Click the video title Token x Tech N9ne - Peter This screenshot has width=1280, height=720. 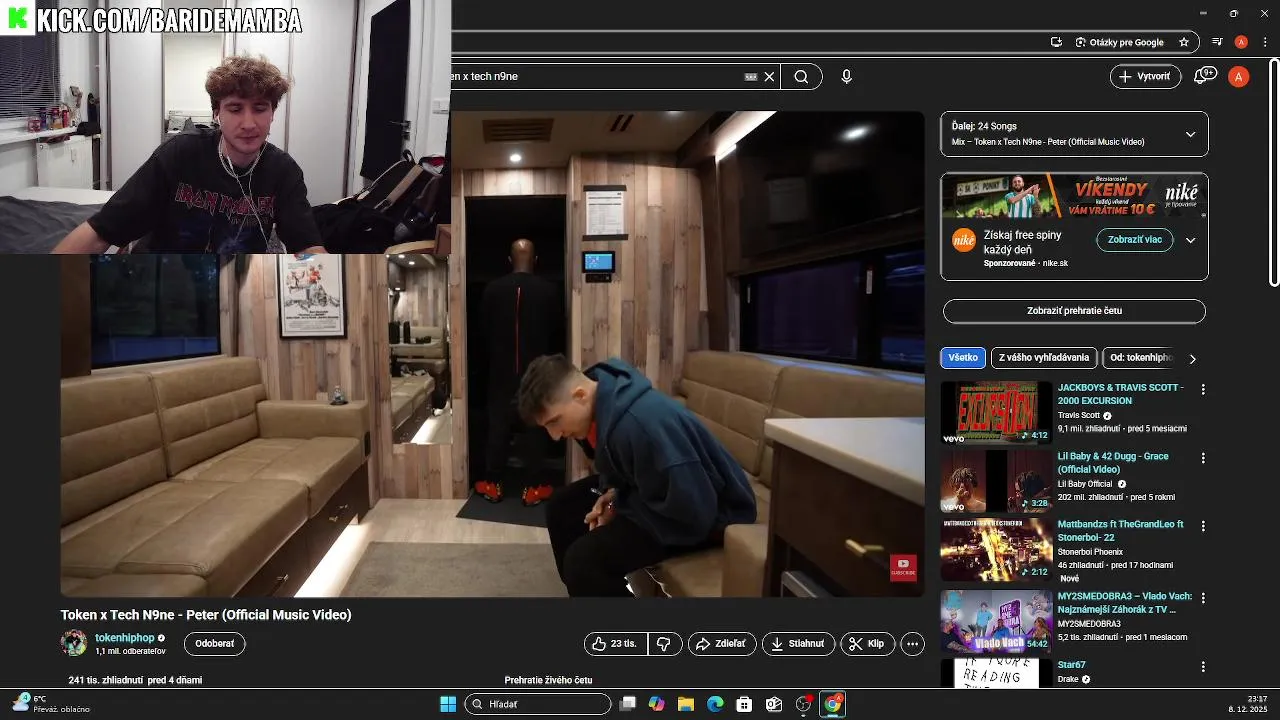[206, 615]
